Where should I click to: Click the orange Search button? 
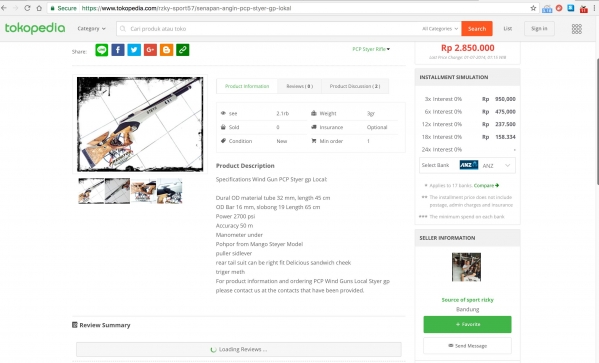[477, 29]
